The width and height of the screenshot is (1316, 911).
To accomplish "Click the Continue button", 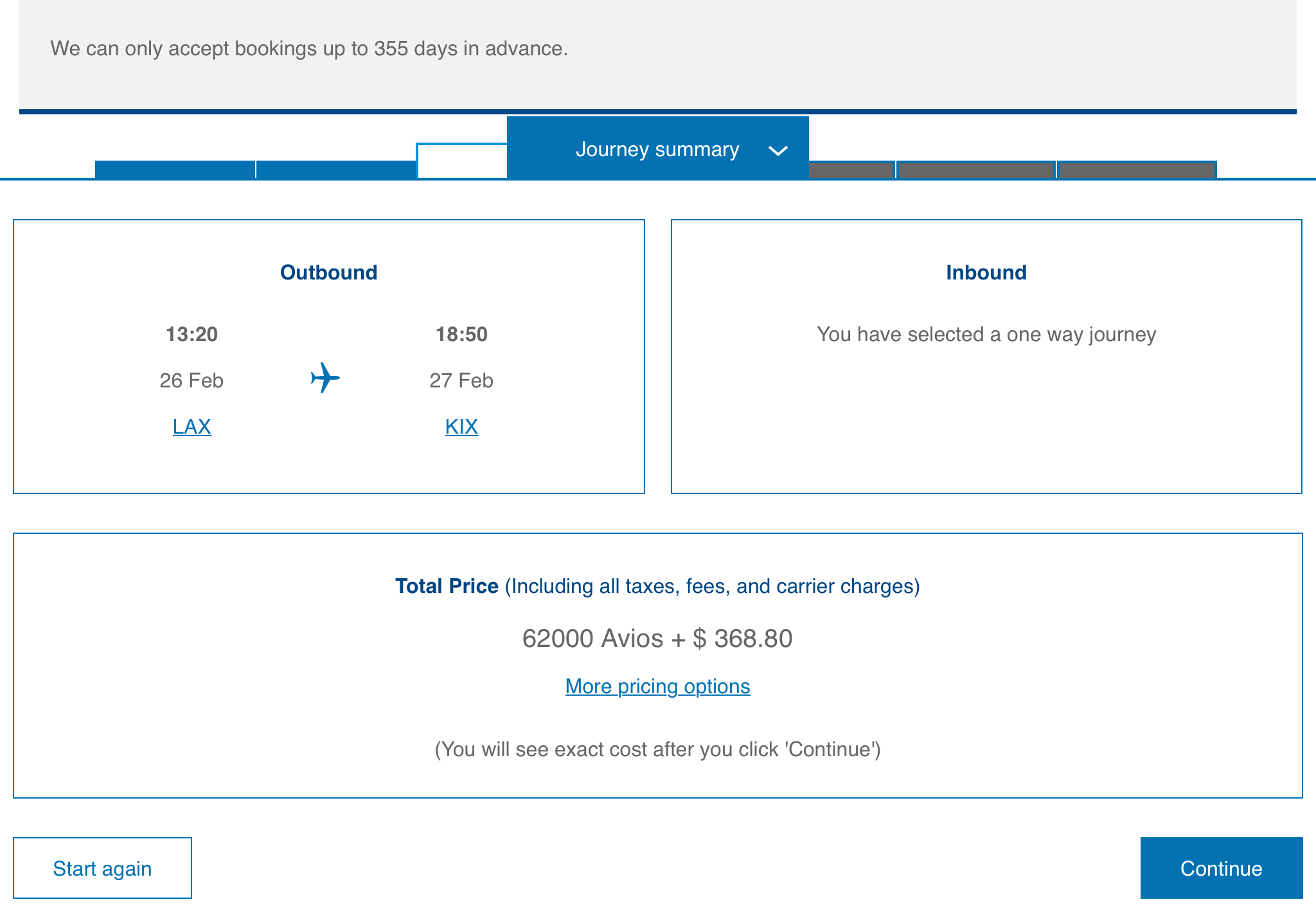I will (1221, 868).
